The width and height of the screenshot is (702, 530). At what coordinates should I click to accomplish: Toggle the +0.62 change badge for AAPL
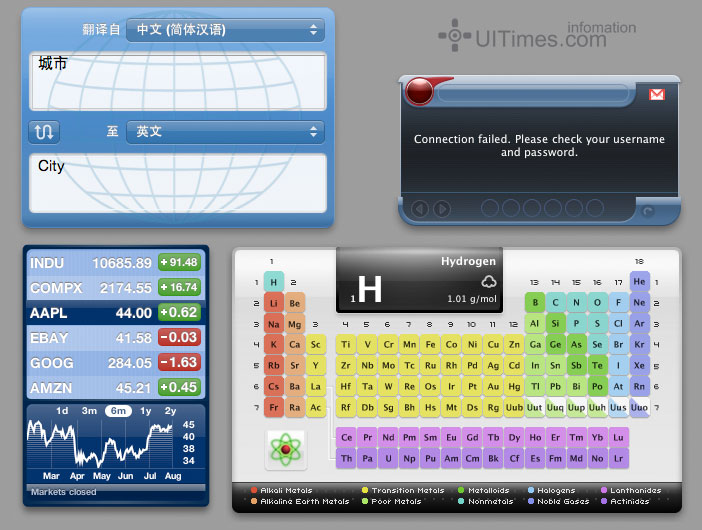tap(179, 312)
